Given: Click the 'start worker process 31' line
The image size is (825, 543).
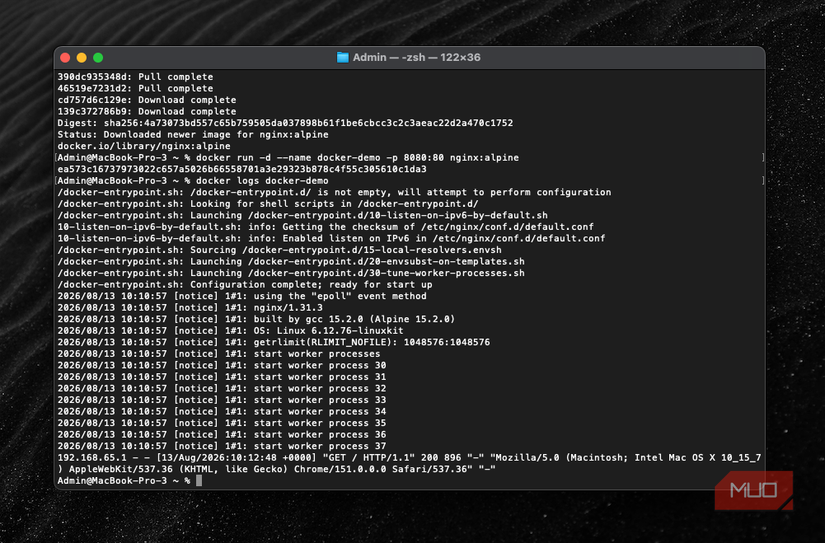Looking at the screenshot, I should 222,377.
